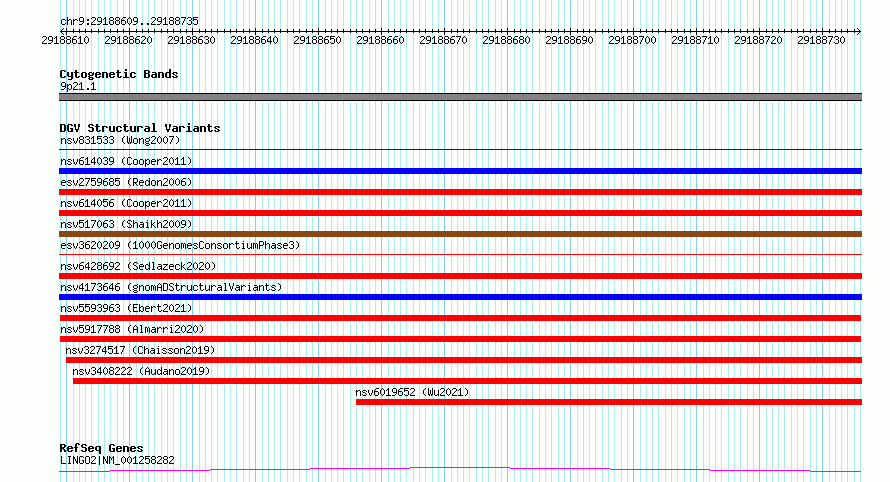
Task: Click ruler position 29188710
Action: point(695,40)
